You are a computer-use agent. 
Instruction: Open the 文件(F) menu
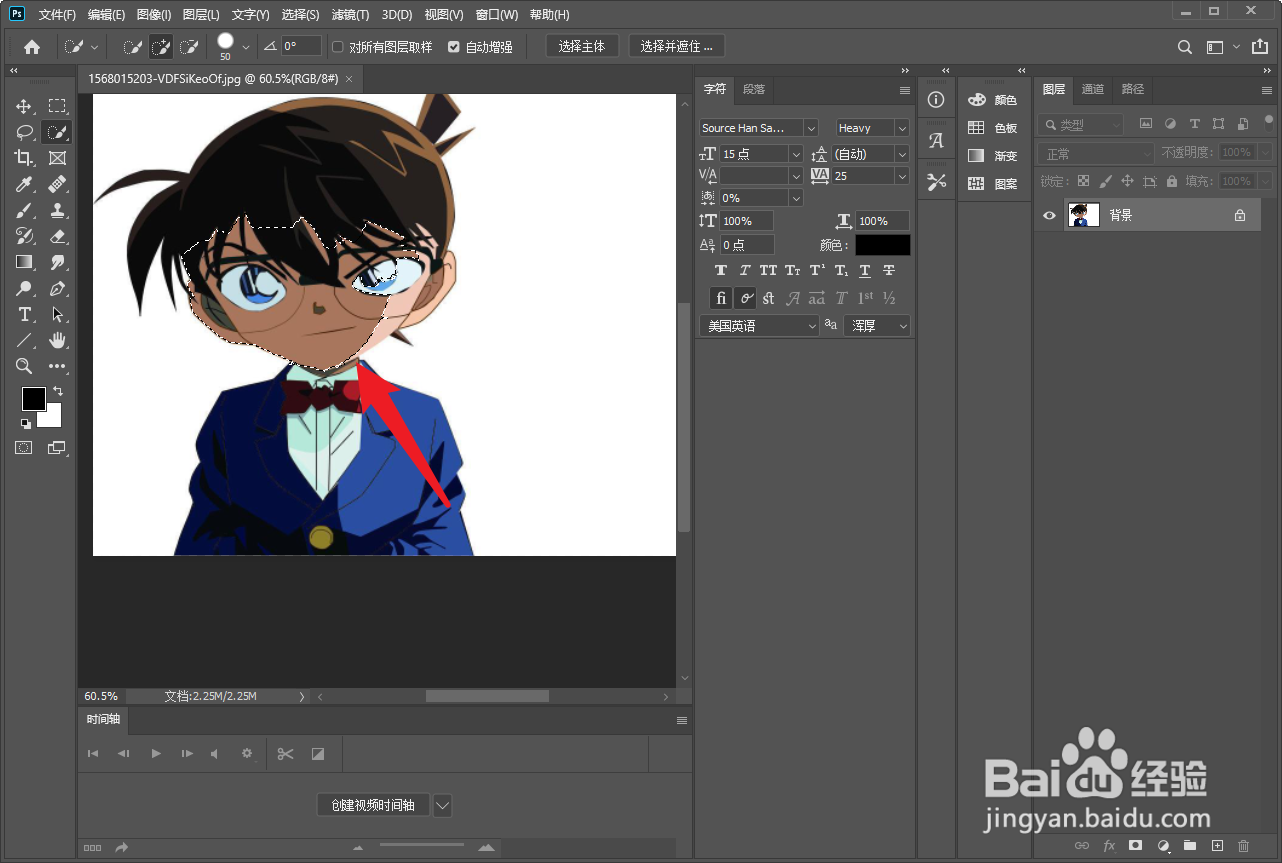tap(57, 15)
